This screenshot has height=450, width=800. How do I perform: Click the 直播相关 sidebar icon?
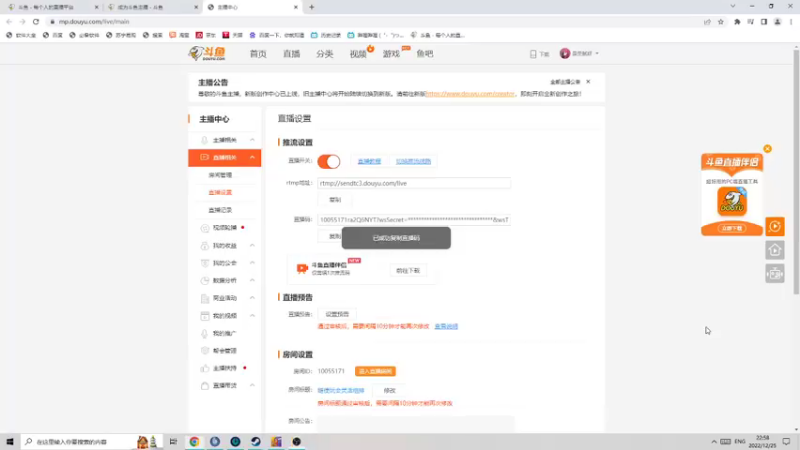point(205,157)
